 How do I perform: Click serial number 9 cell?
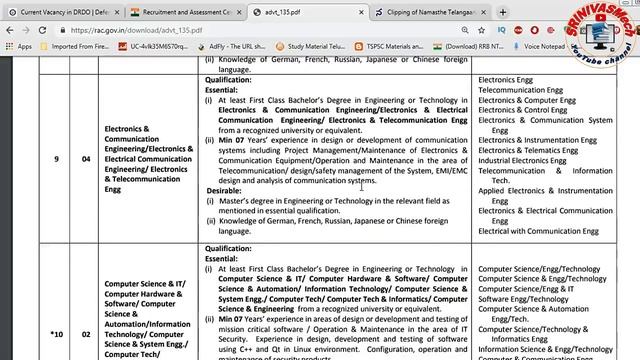[56, 159]
